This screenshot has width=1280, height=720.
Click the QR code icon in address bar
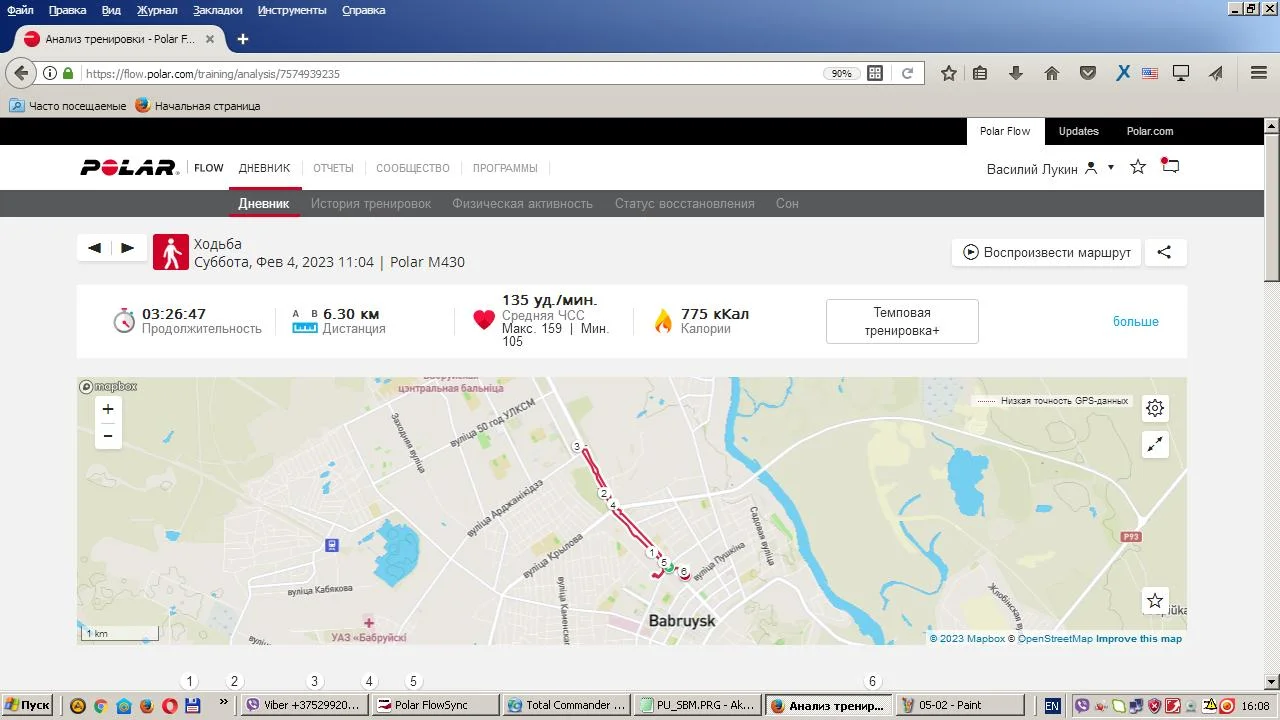coord(875,73)
